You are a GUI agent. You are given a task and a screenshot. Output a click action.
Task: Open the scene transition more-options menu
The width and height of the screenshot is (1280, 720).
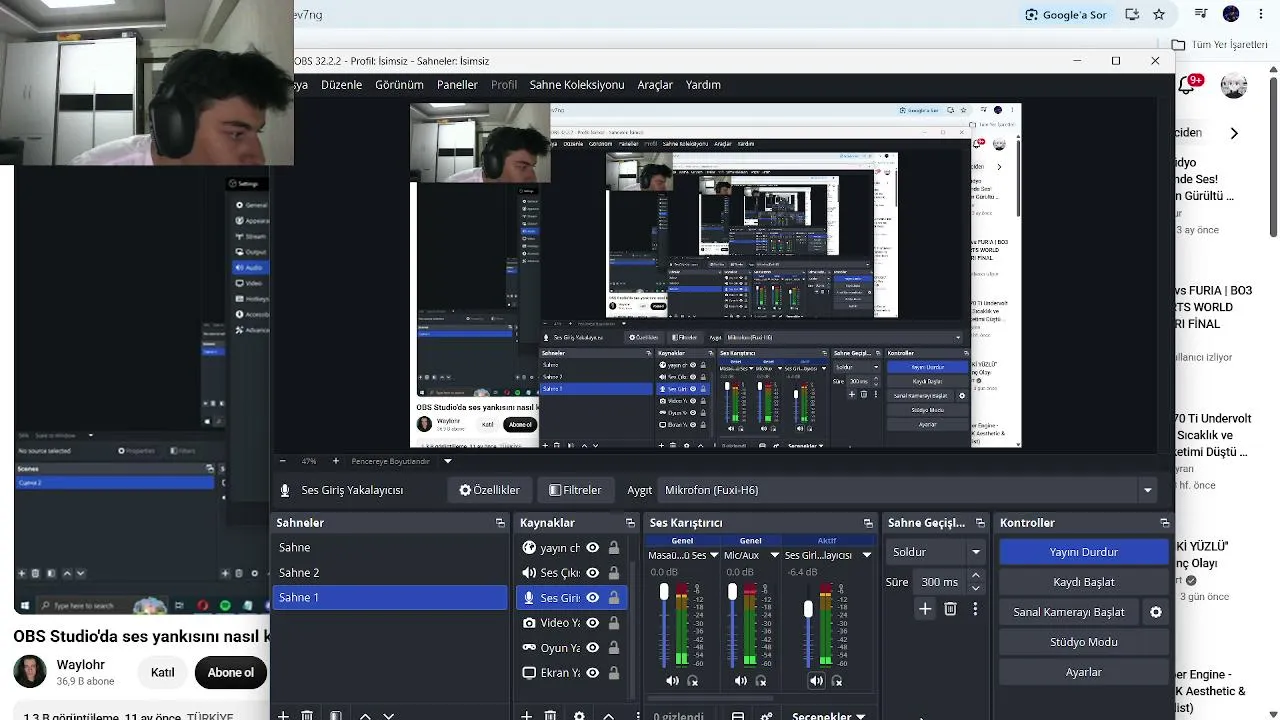(x=975, y=609)
